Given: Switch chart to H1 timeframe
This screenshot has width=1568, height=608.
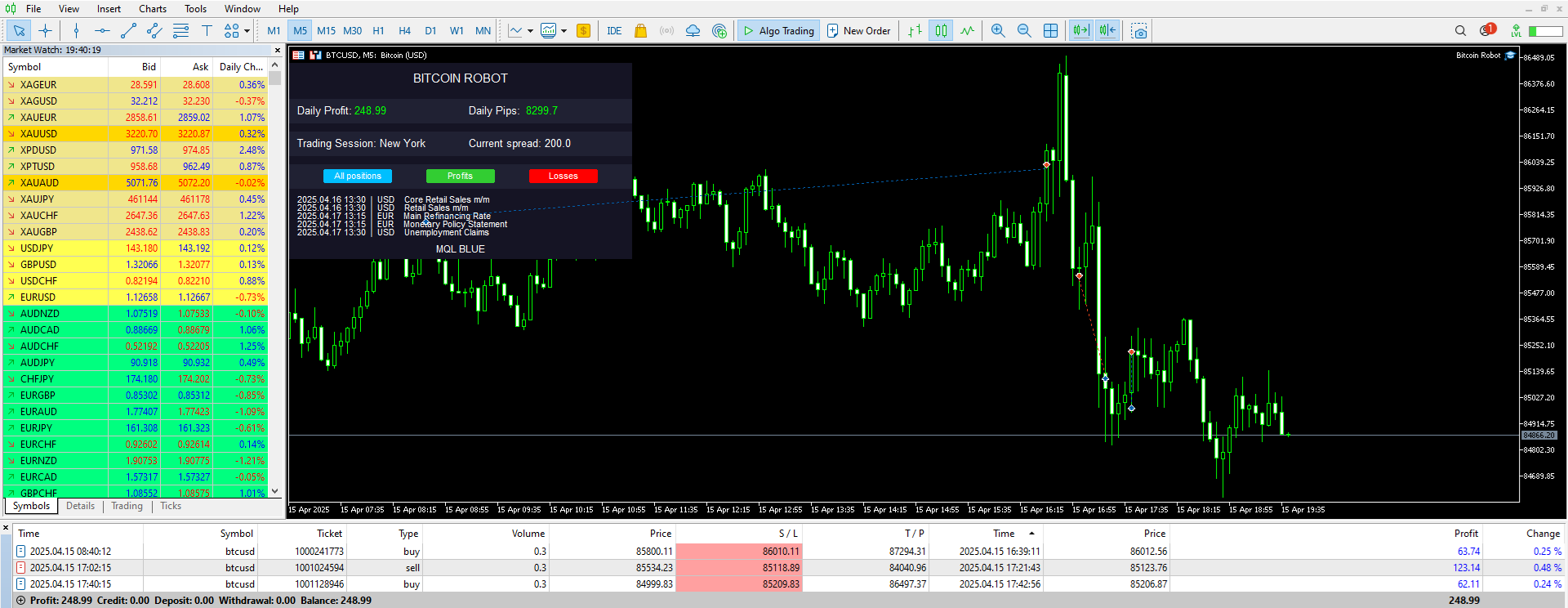Looking at the screenshot, I should click(x=379, y=31).
